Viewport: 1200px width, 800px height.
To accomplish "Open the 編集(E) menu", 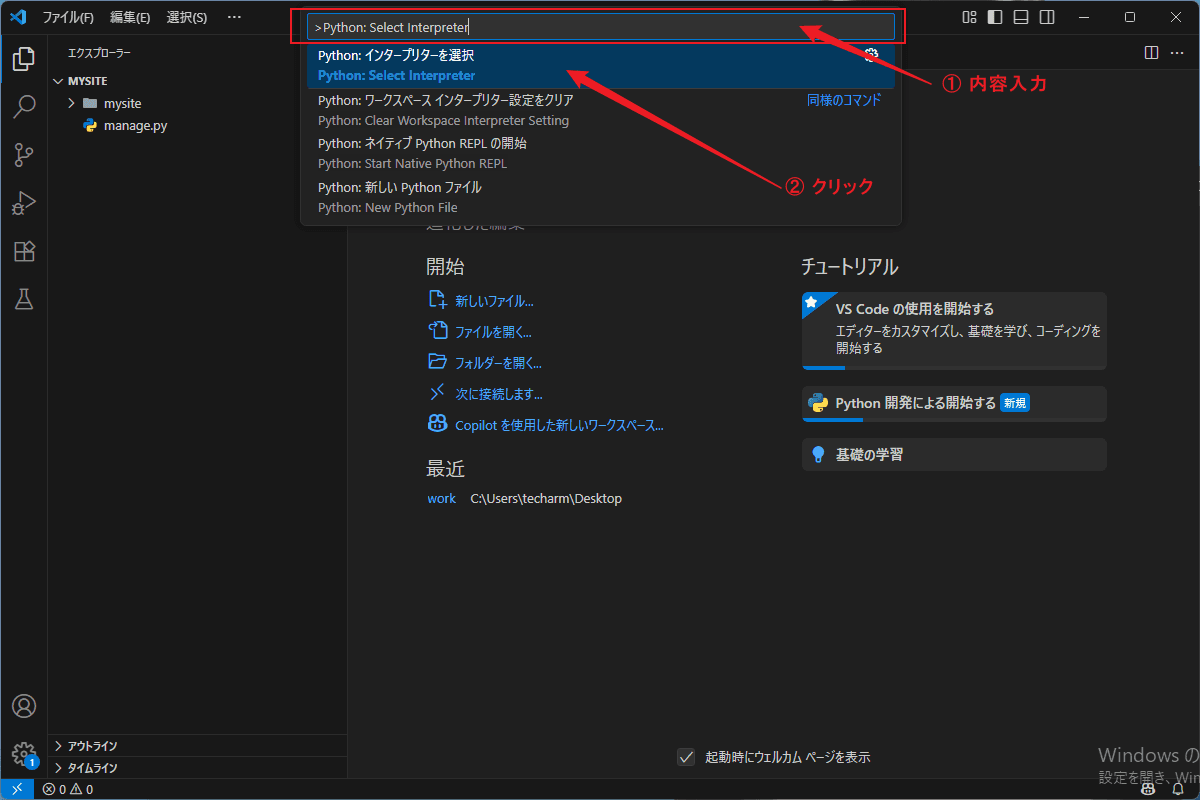I will point(130,17).
